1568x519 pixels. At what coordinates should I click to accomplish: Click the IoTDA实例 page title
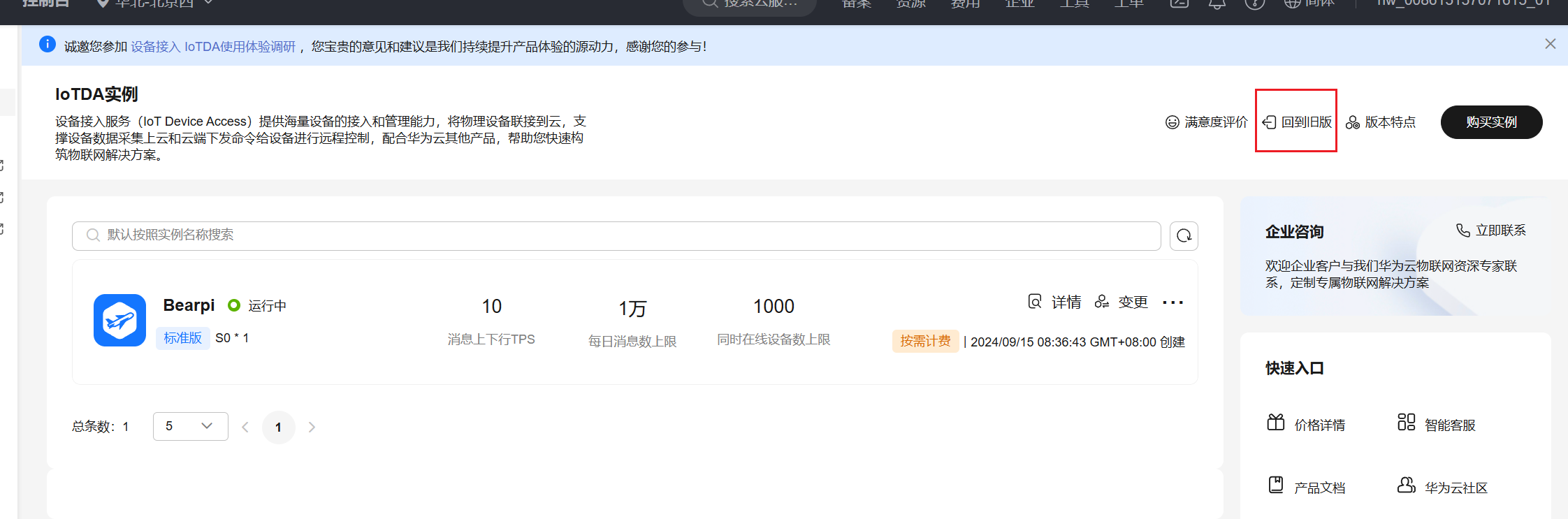click(x=96, y=94)
